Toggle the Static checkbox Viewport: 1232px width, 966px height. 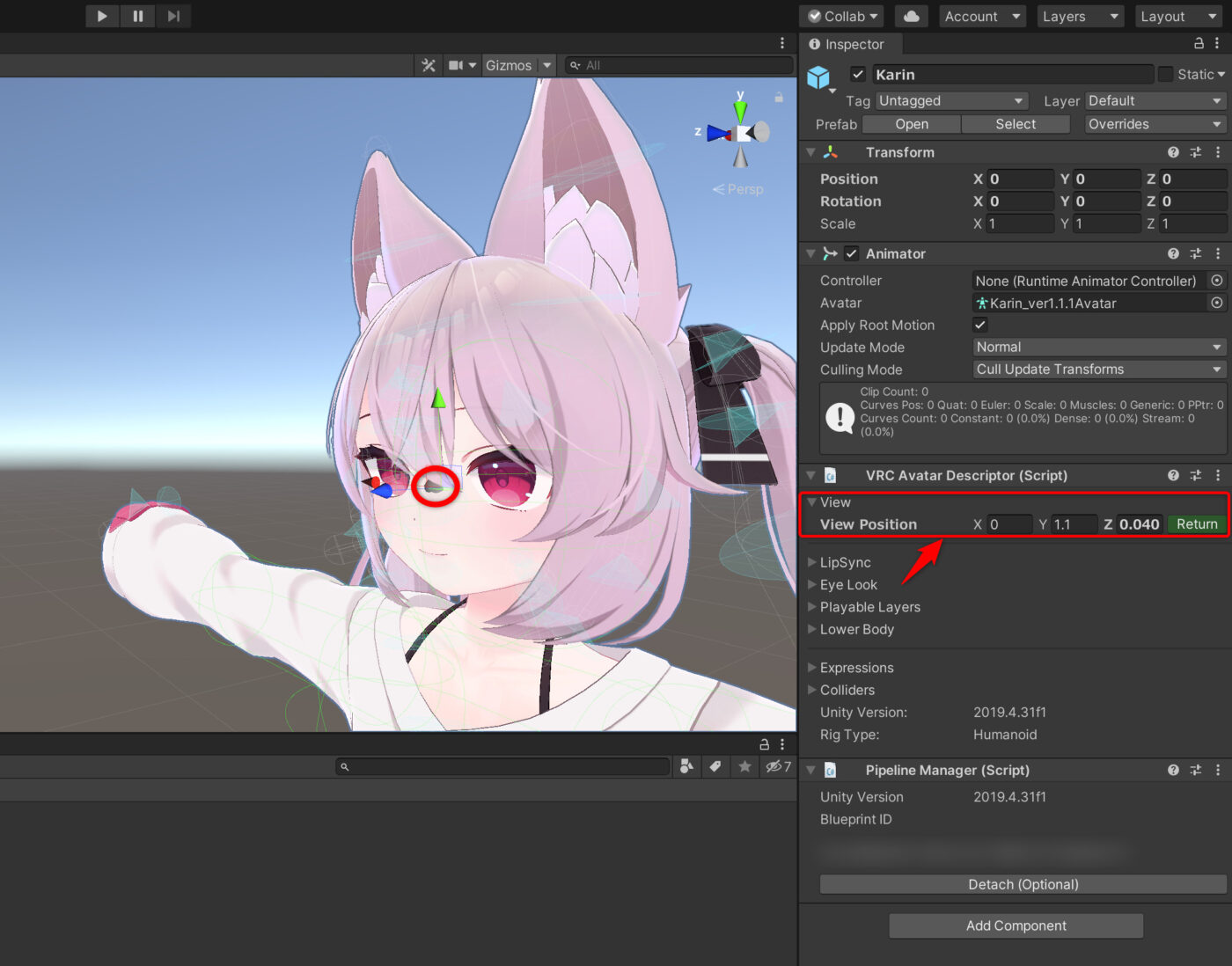1165,75
